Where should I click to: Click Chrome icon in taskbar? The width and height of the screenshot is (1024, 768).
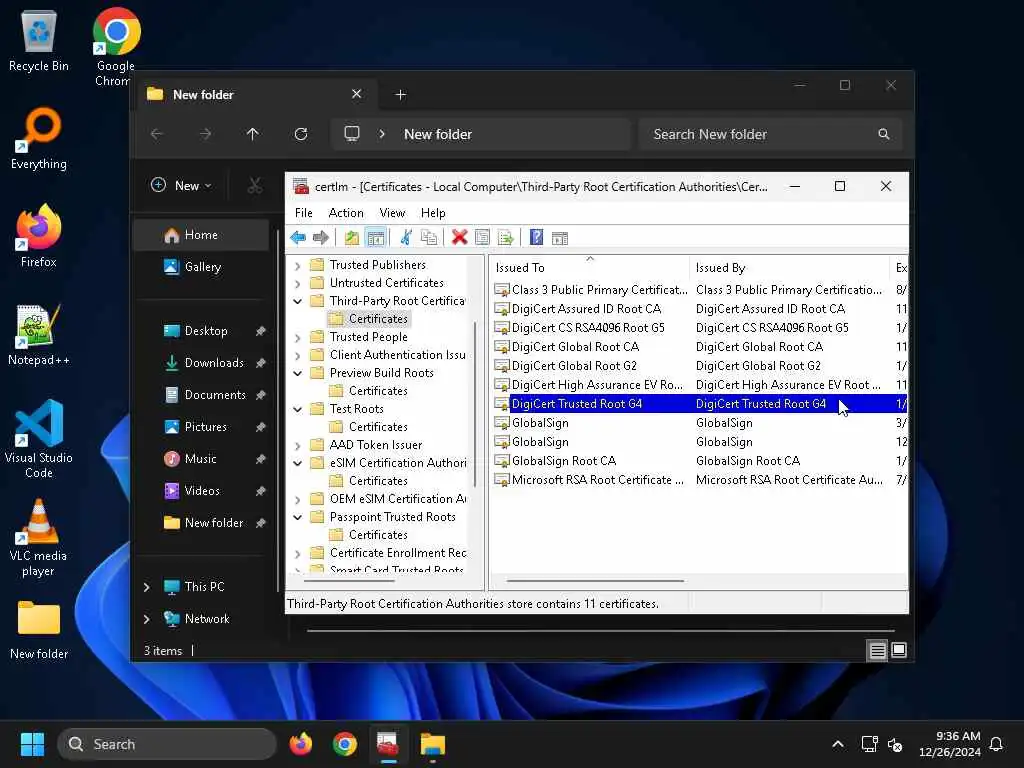pyautogui.click(x=345, y=744)
